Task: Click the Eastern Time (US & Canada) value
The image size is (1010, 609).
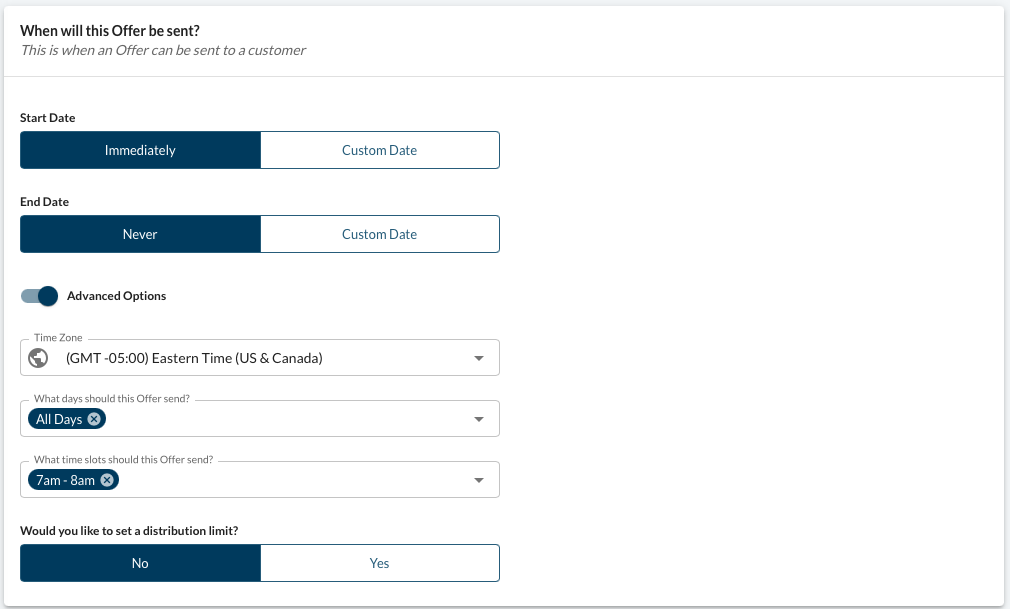Action: 194,358
